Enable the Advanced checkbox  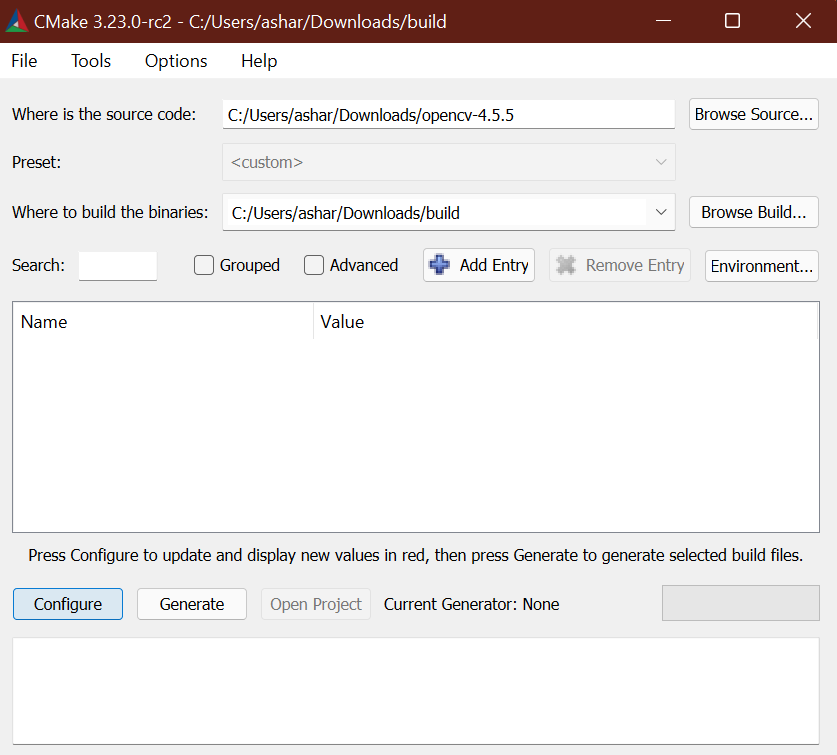coord(314,265)
